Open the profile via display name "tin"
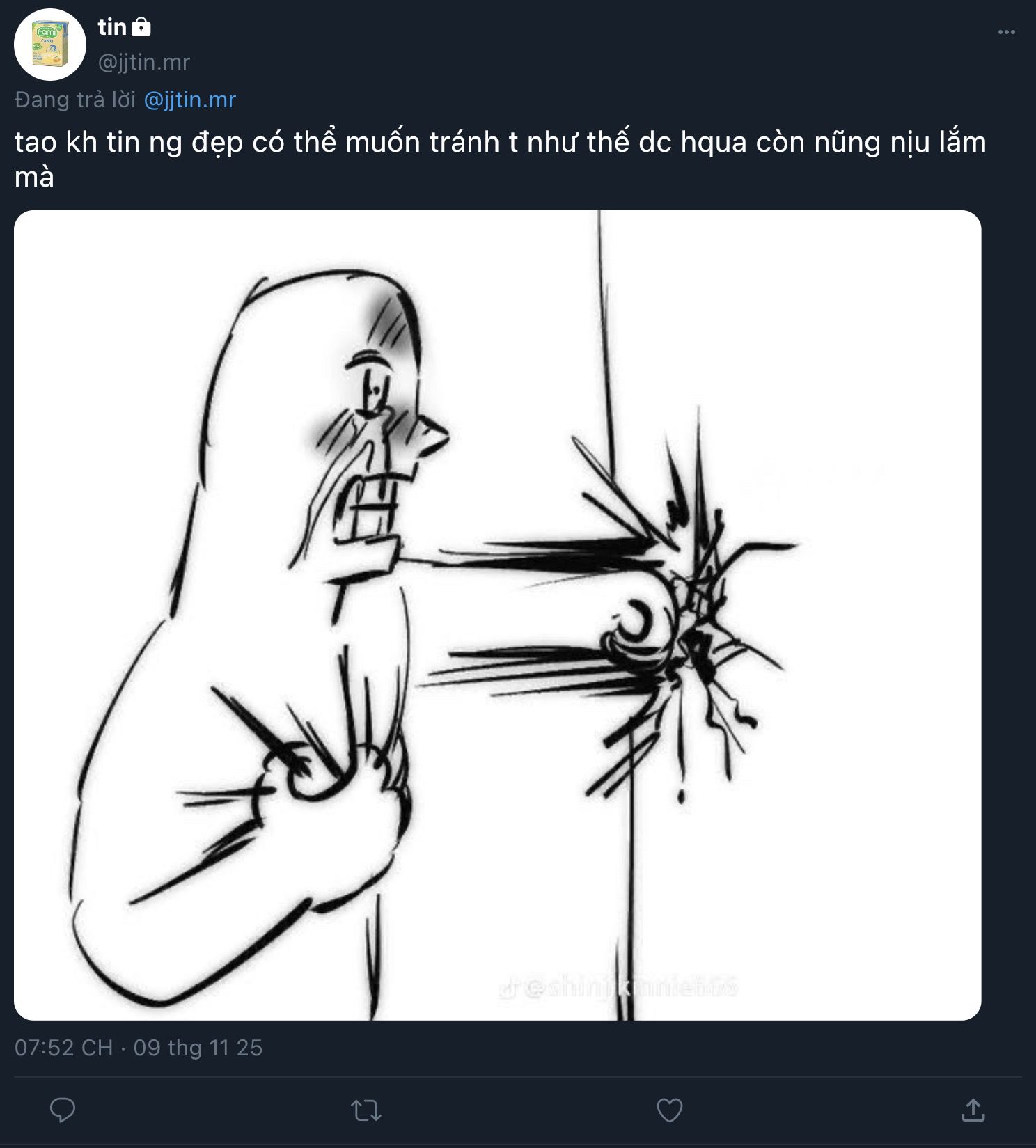1036x1148 pixels. coord(112,27)
